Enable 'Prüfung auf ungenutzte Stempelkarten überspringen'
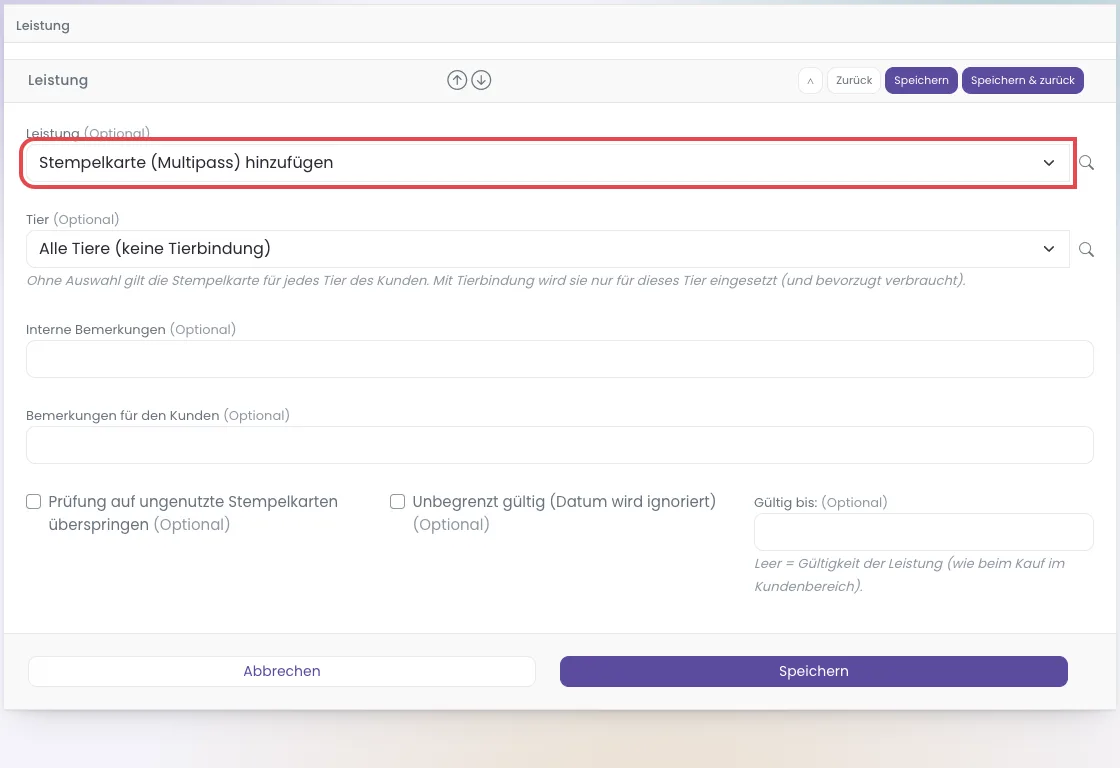Viewport: 1120px width, 768px height. (34, 502)
